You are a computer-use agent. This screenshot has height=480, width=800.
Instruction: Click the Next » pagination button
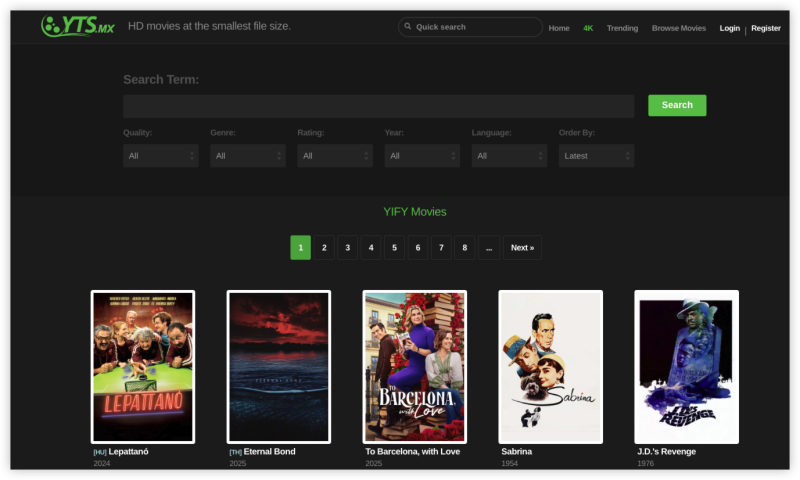coord(522,247)
